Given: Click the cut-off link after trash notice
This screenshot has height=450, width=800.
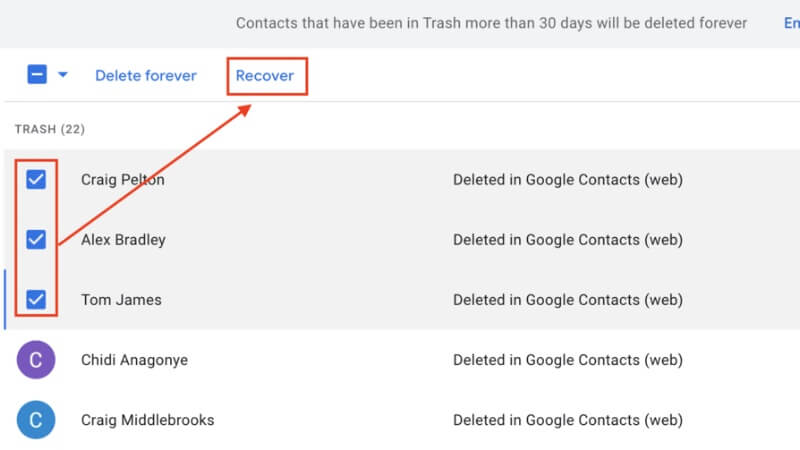Looking at the screenshot, I should click(x=790, y=23).
